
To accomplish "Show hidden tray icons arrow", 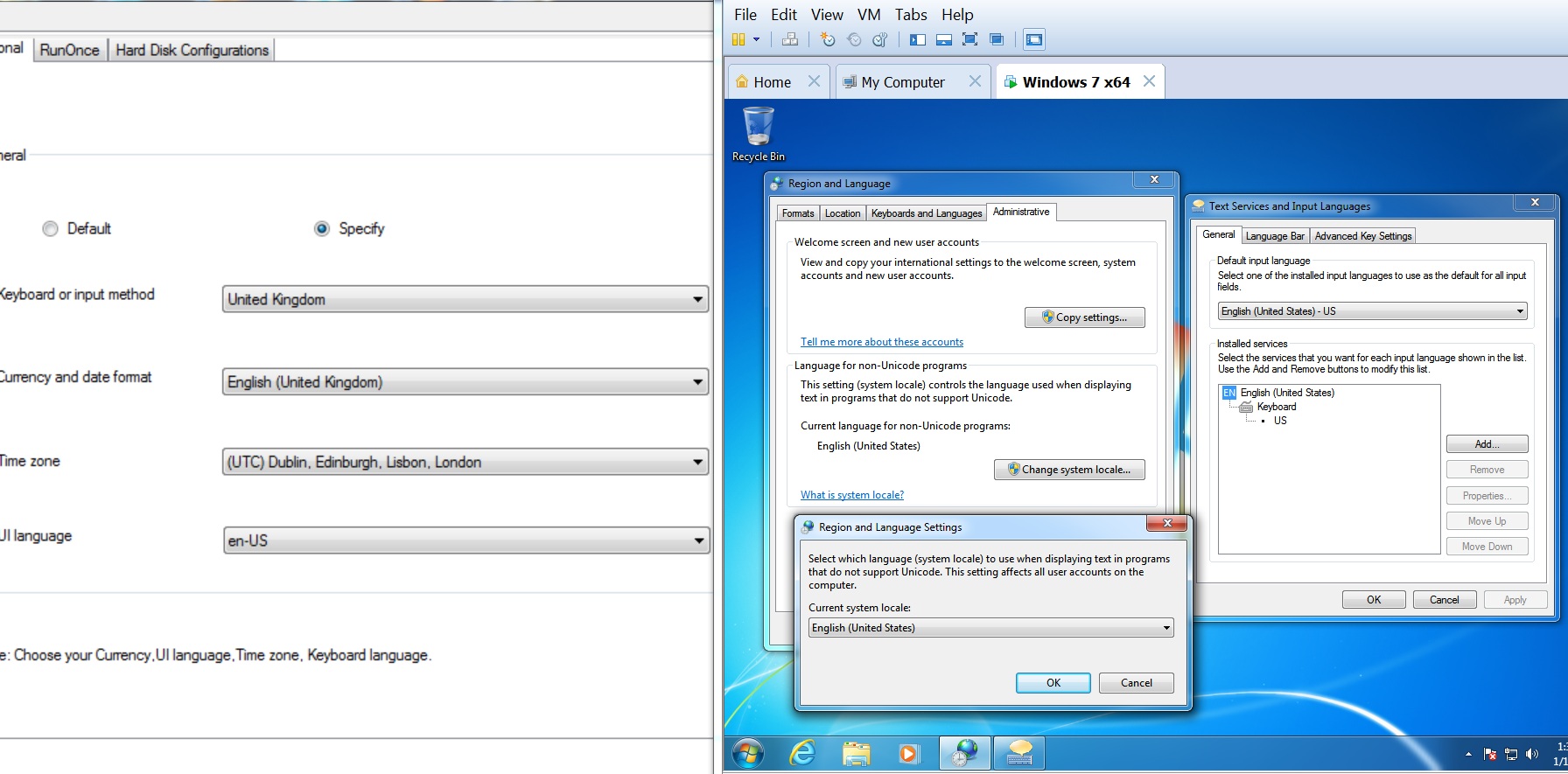I will pos(1468,754).
